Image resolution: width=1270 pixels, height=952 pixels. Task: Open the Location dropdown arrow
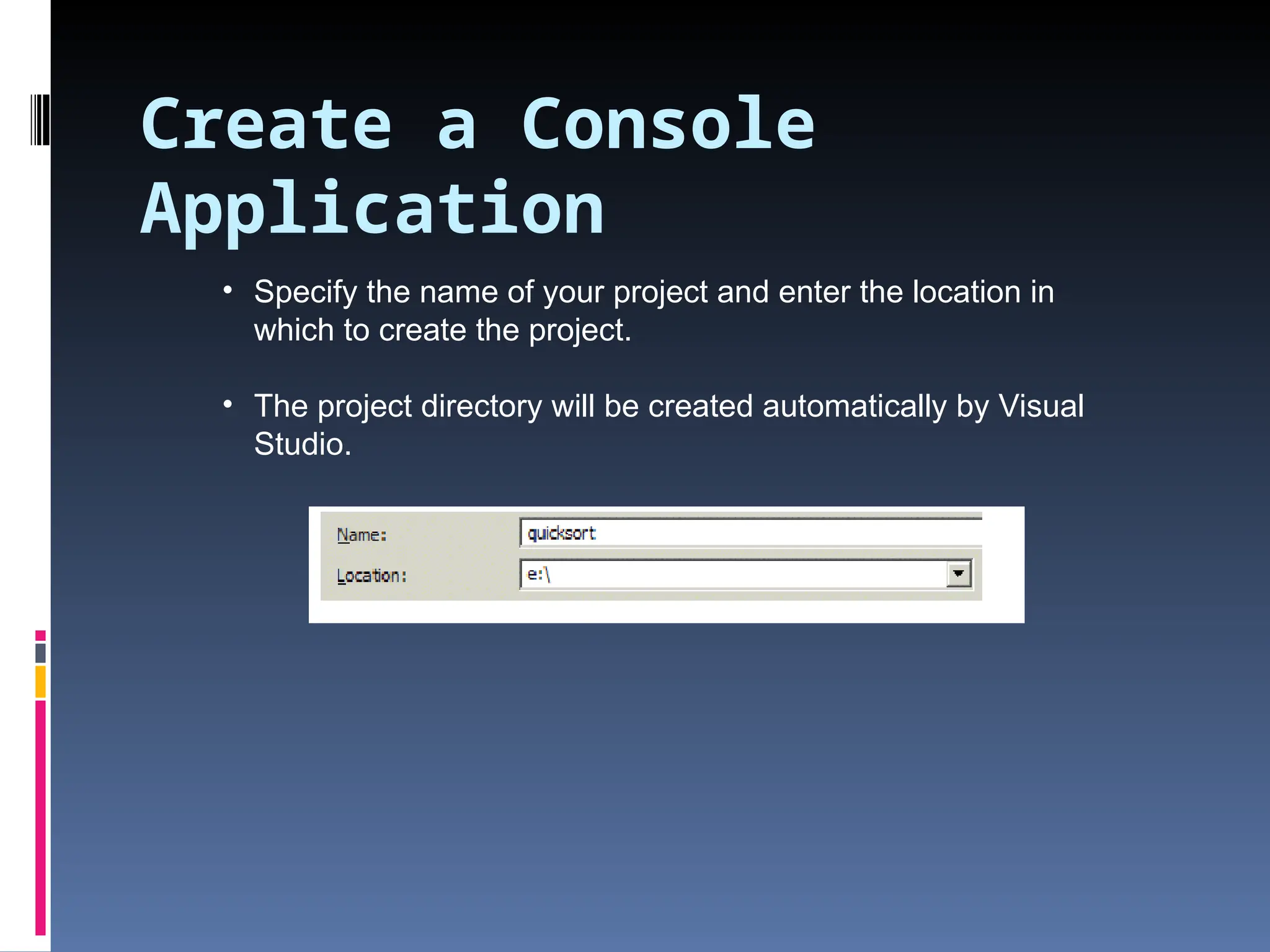pos(959,574)
